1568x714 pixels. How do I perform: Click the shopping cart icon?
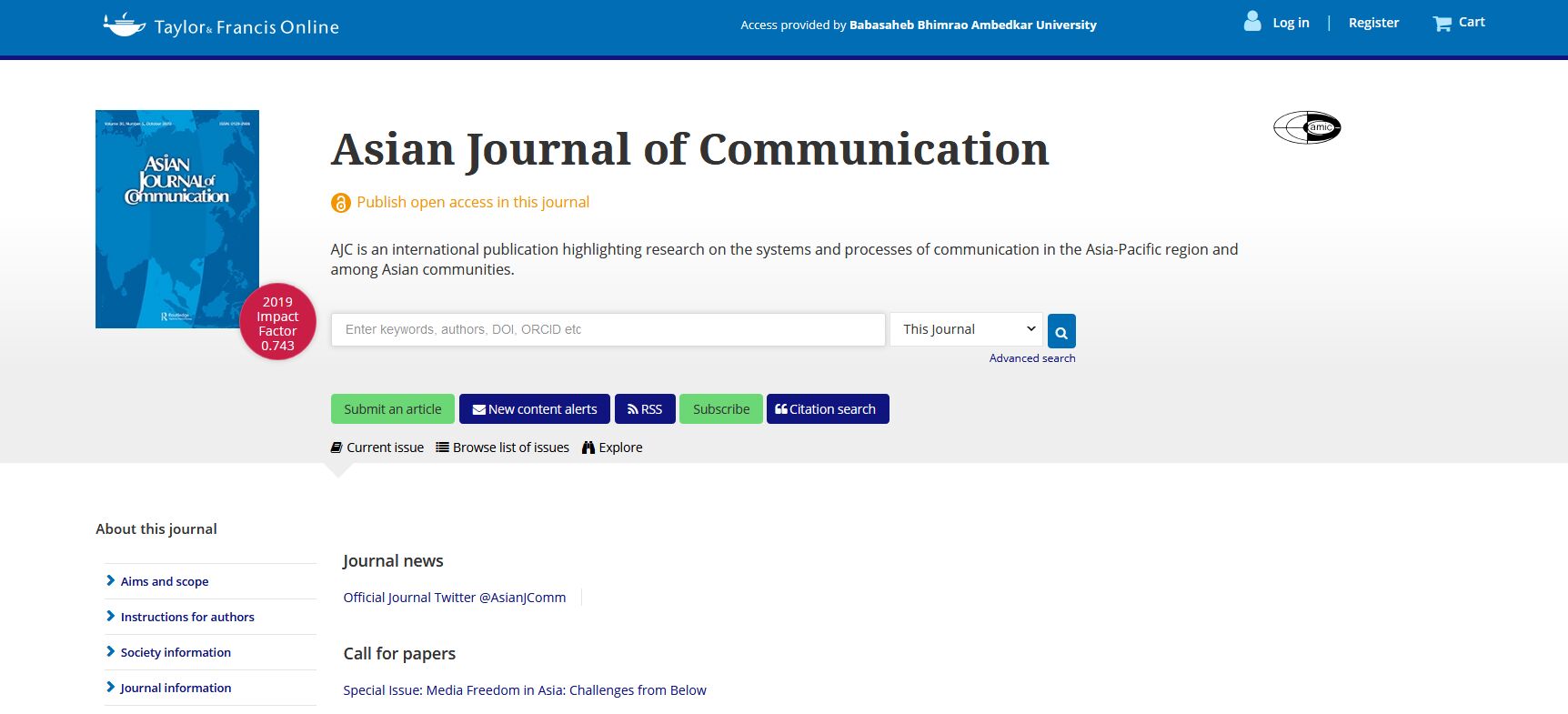(1442, 24)
